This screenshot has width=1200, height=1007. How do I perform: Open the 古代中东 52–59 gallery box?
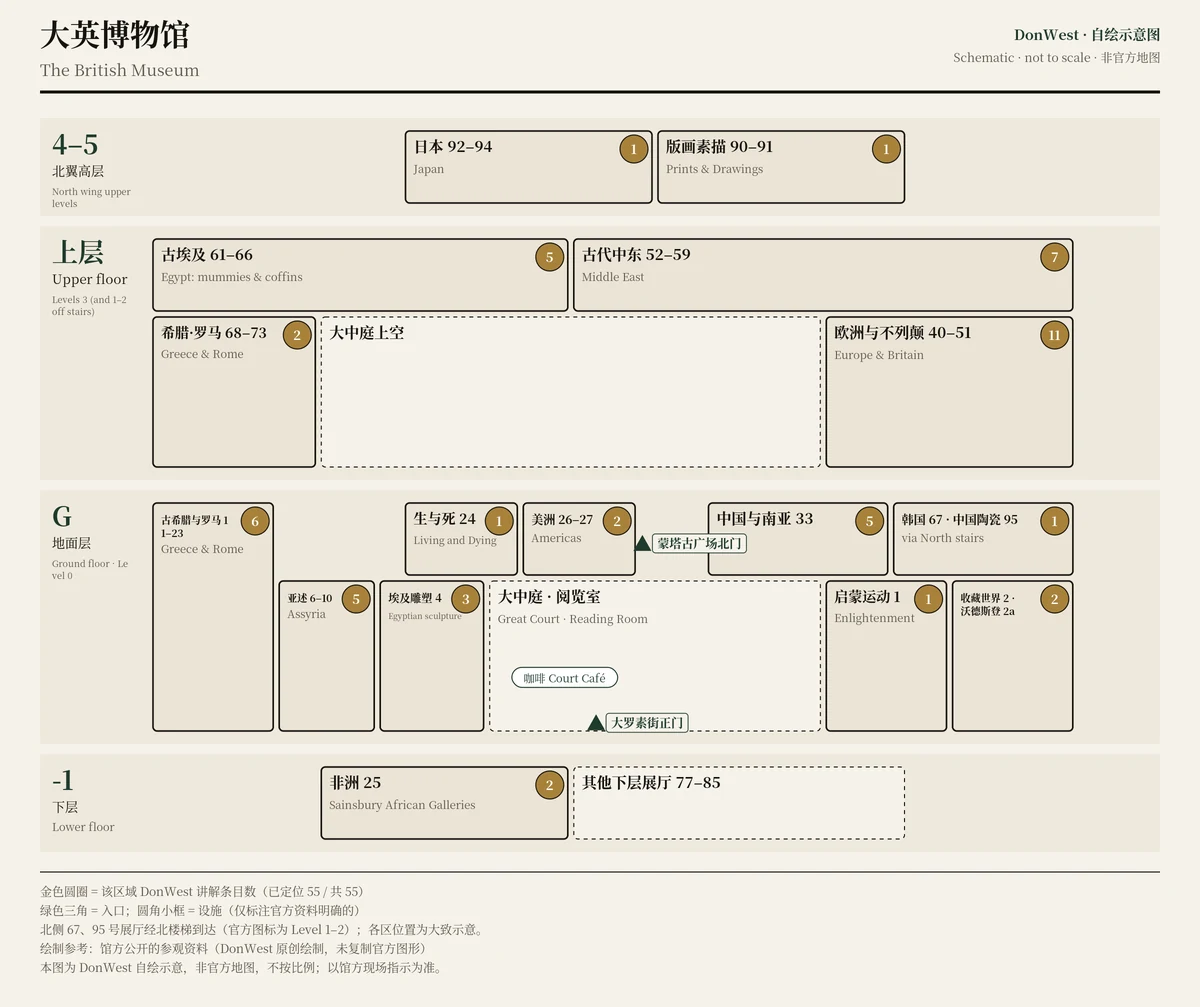[x=823, y=275]
